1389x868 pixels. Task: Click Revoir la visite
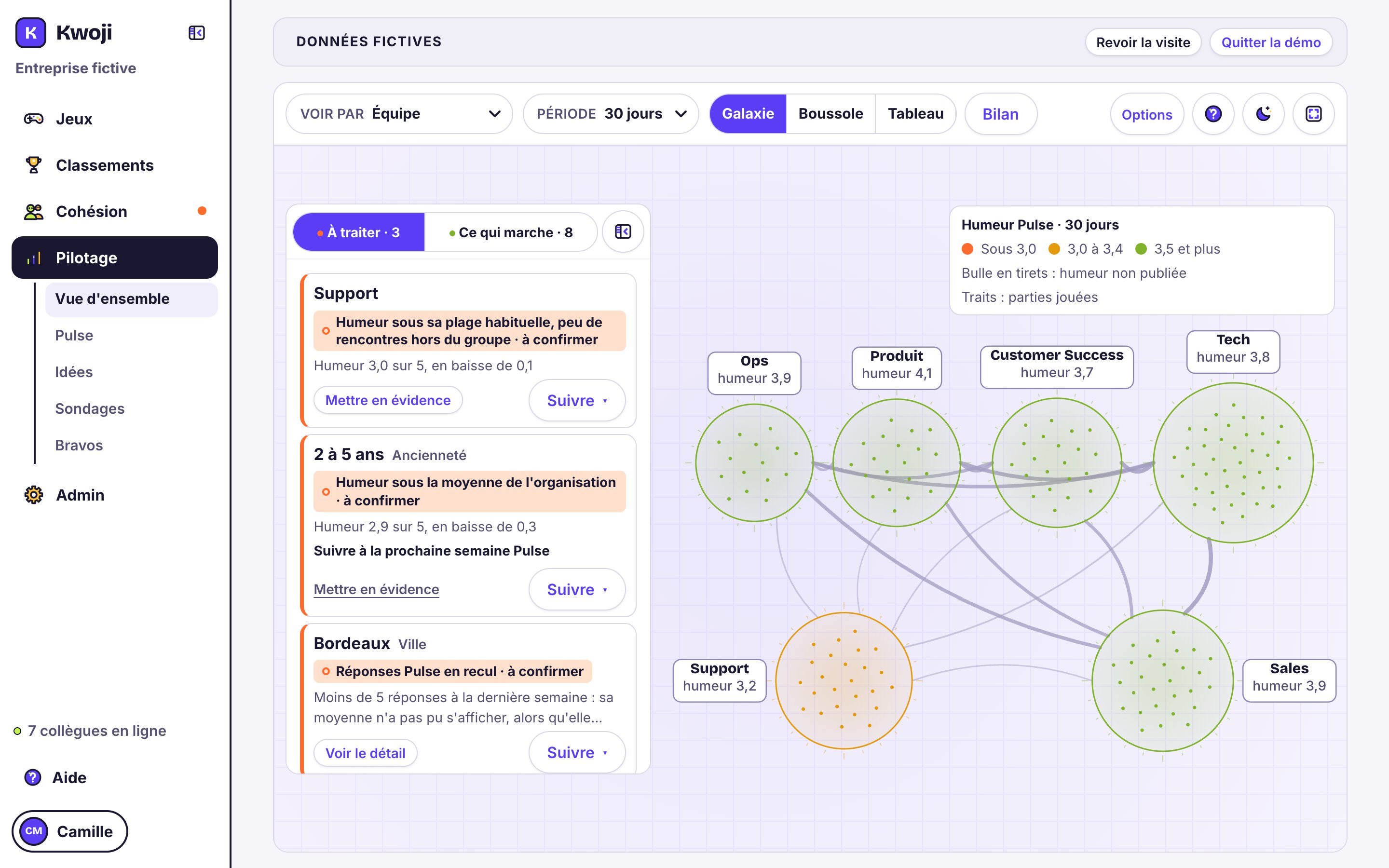click(1143, 42)
